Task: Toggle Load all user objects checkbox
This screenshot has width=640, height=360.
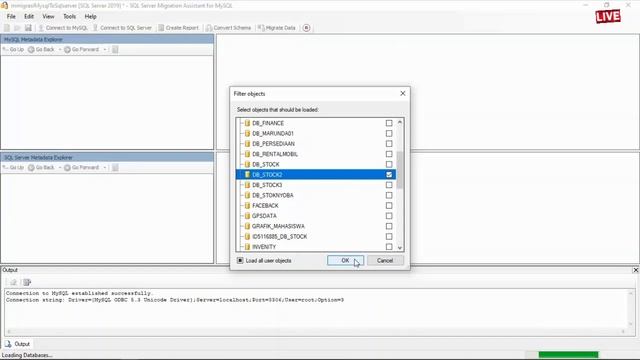Action: (240, 260)
